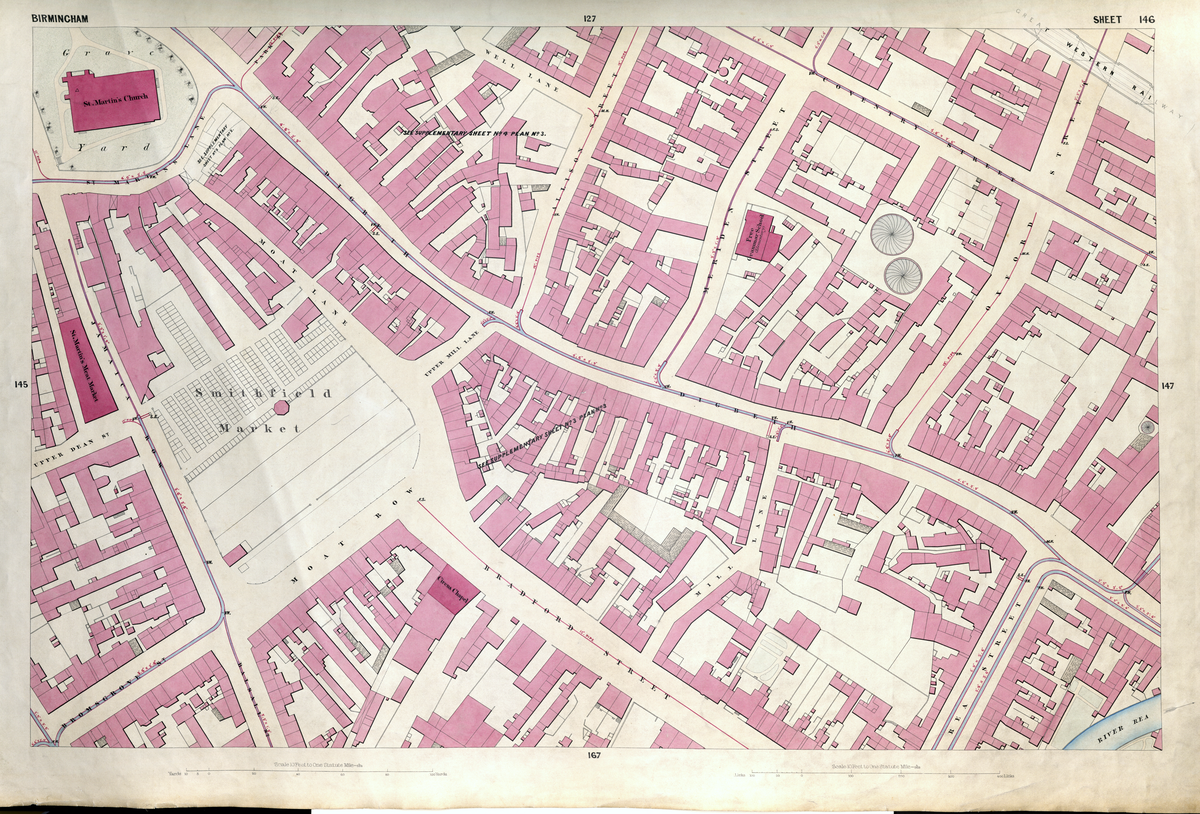Select the St. Martin's Church building

pos(112,101)
